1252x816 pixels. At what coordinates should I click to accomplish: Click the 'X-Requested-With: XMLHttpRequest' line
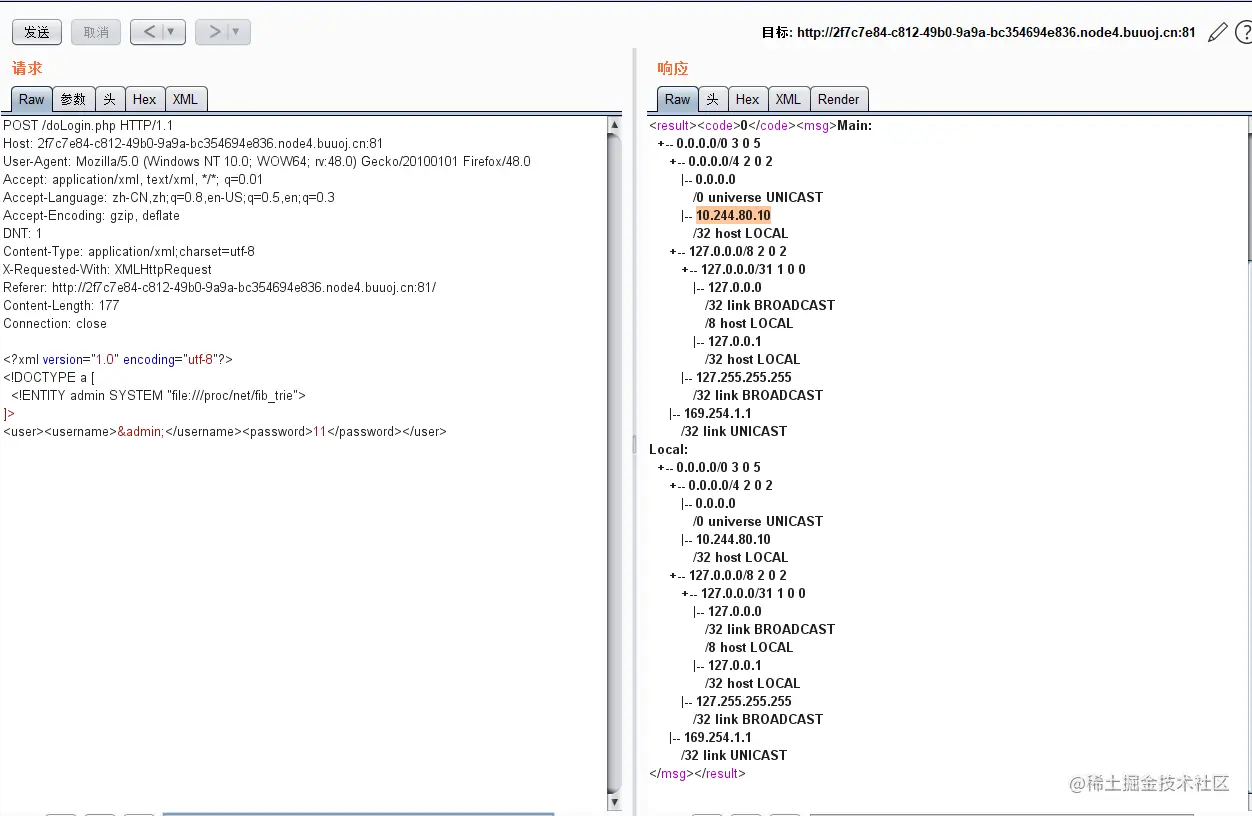108,269
